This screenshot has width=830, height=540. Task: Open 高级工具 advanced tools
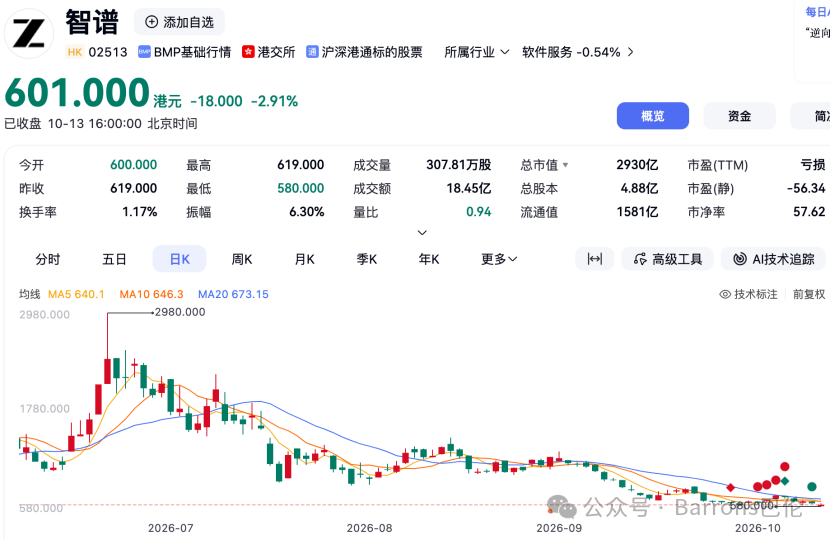coord(667,259)
